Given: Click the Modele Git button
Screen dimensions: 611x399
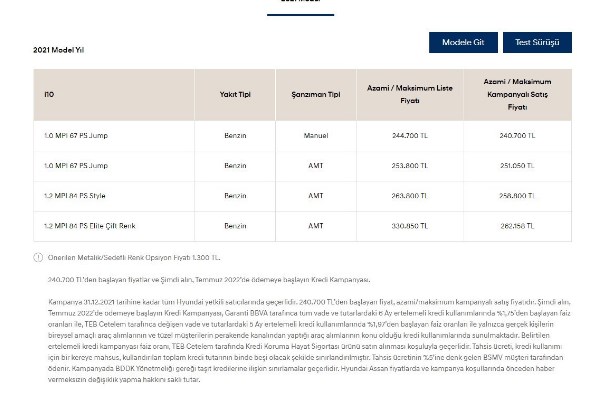Looking at the screenshot, I should coord(463,42).
